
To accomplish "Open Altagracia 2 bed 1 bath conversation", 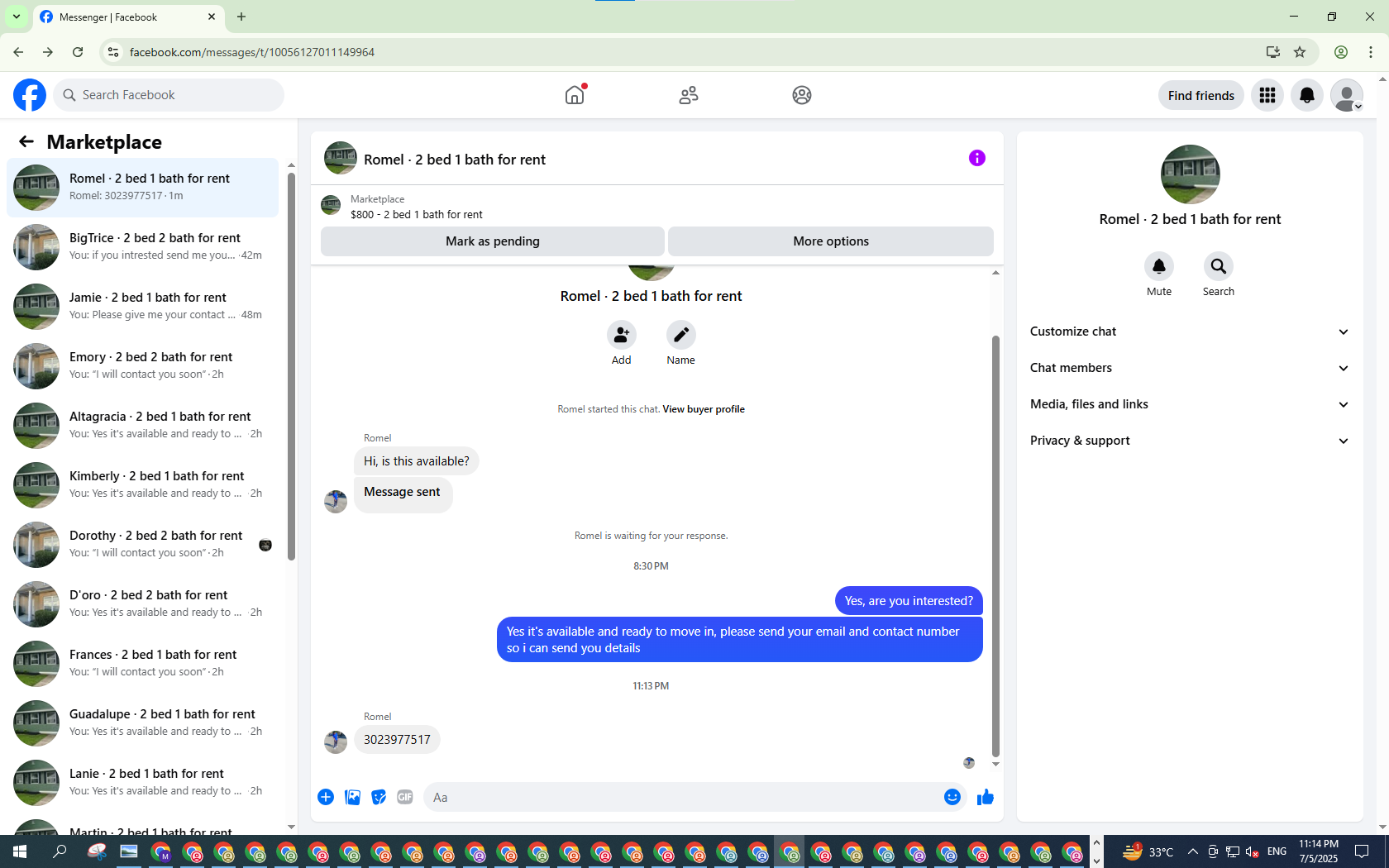I will [x=142, y=426].
